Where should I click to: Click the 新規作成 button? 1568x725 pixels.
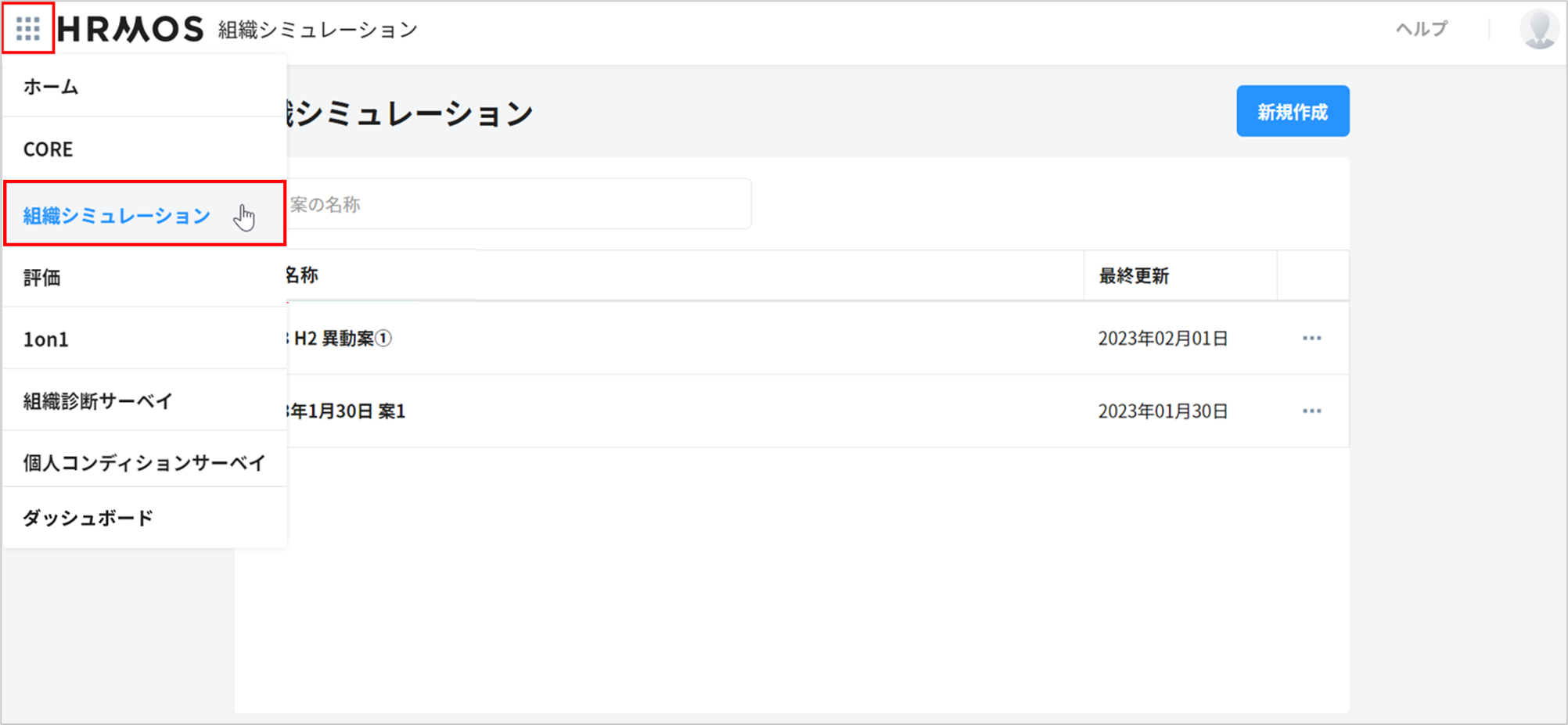(1292, 112)
